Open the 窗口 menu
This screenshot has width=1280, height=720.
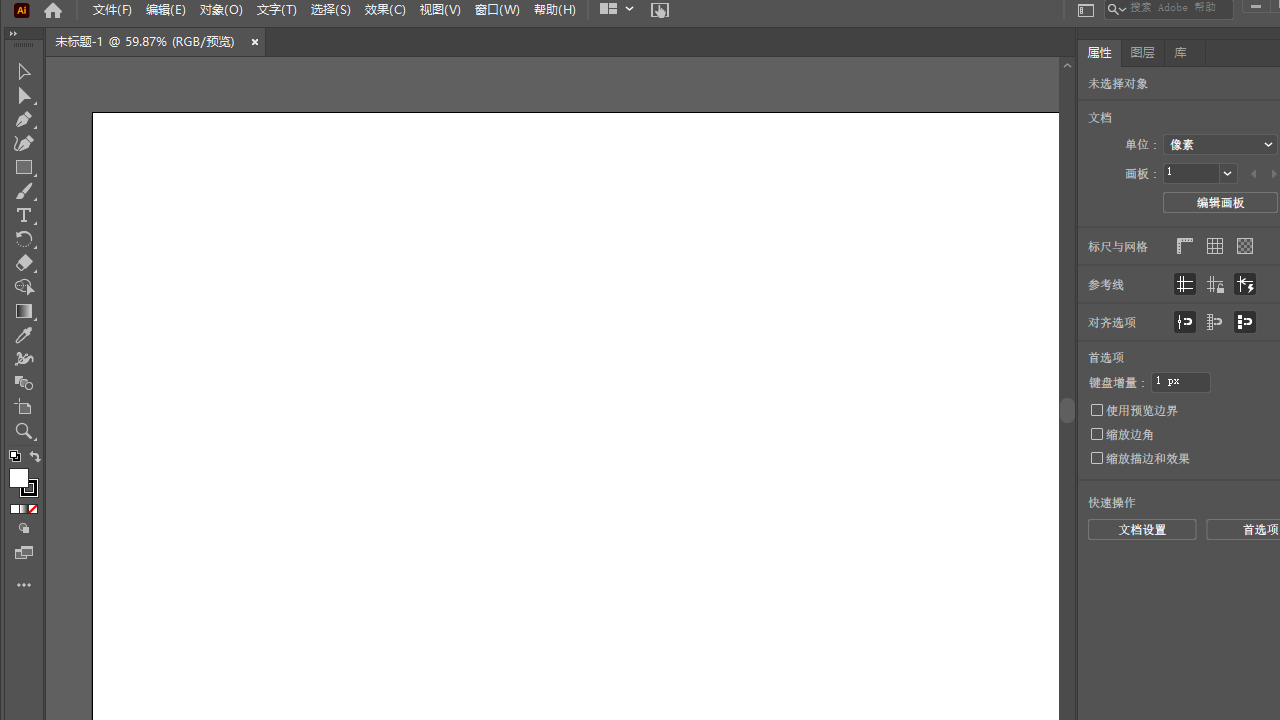click(x=497, y=9)
